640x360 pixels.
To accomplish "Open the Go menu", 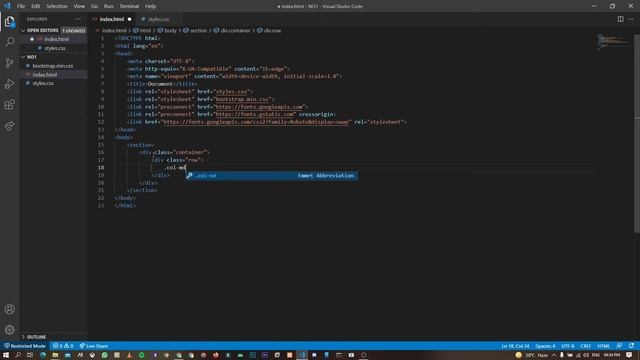I will click(94, 6).
